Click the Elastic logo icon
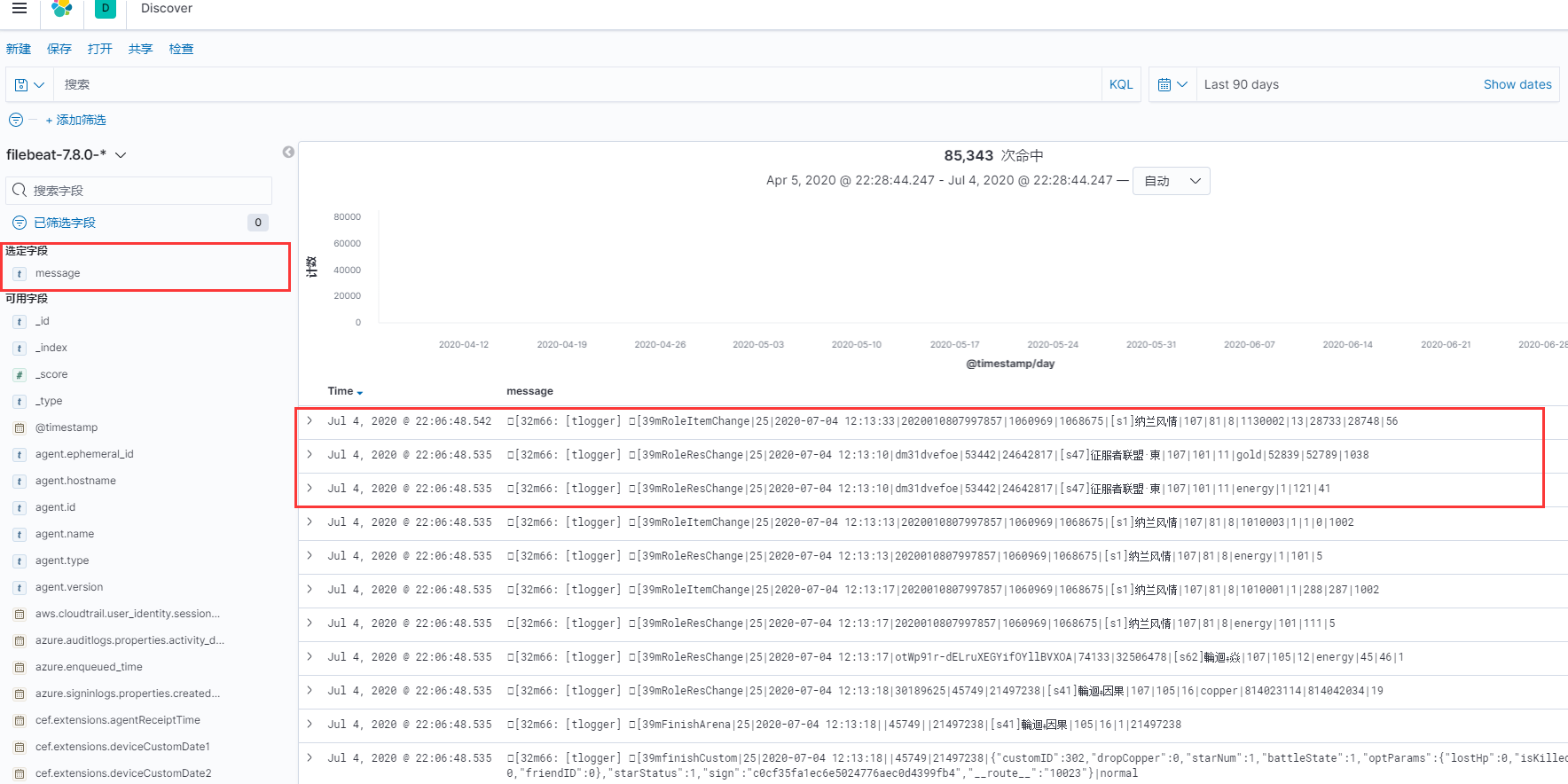The image size is (1568, 784). pos(62,9)
